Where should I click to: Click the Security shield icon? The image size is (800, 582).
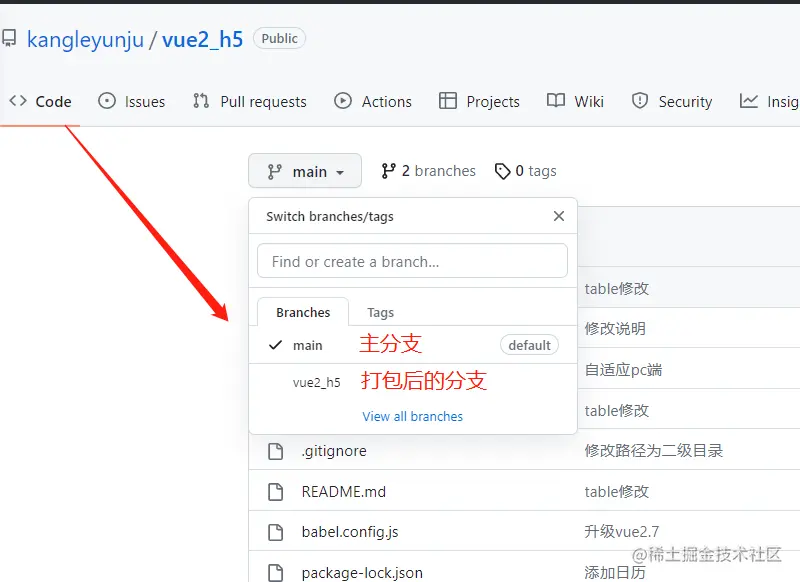click(x=640, y=100)
